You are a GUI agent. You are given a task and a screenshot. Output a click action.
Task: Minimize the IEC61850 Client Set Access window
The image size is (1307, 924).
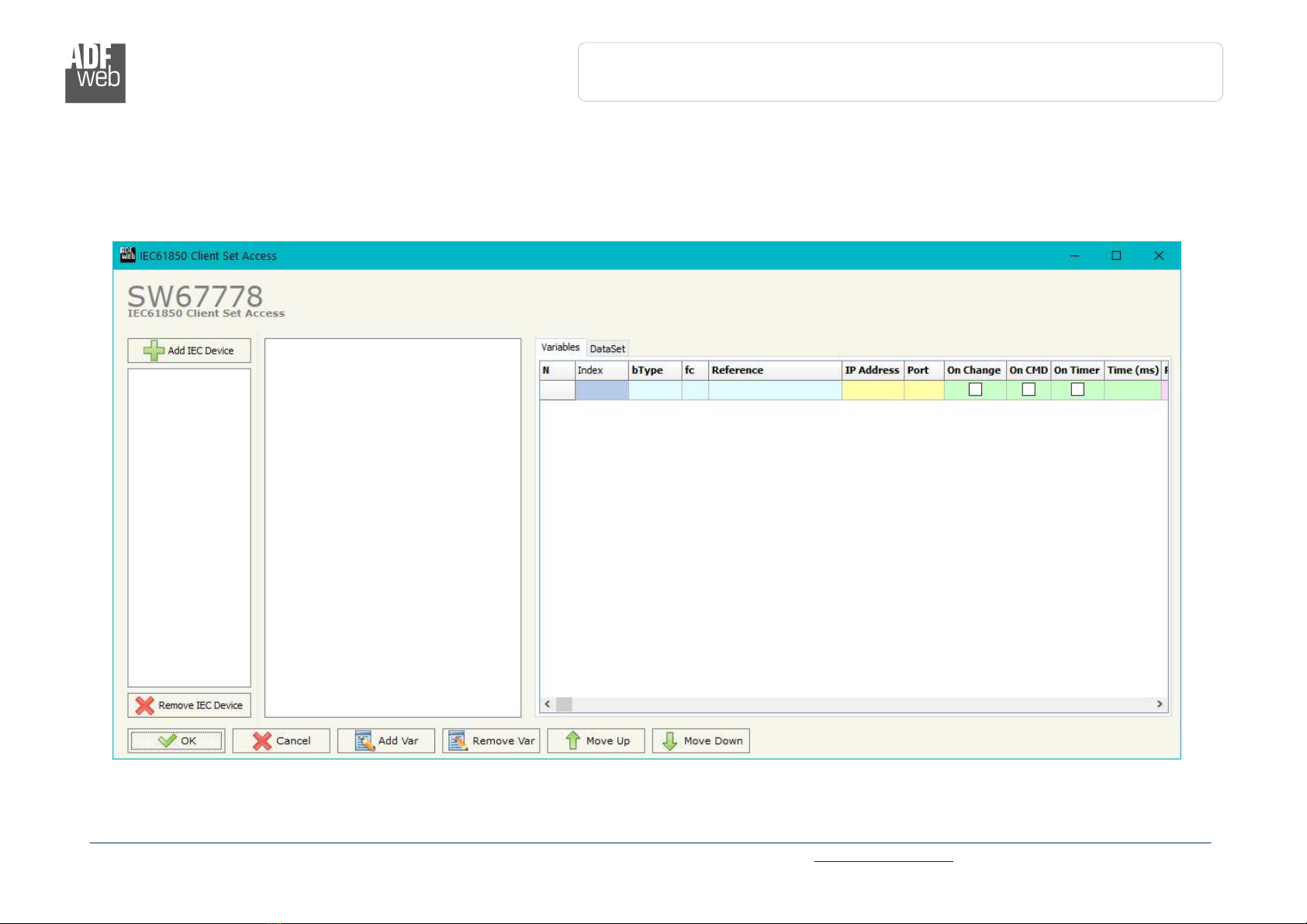[x=1074, y=256]
